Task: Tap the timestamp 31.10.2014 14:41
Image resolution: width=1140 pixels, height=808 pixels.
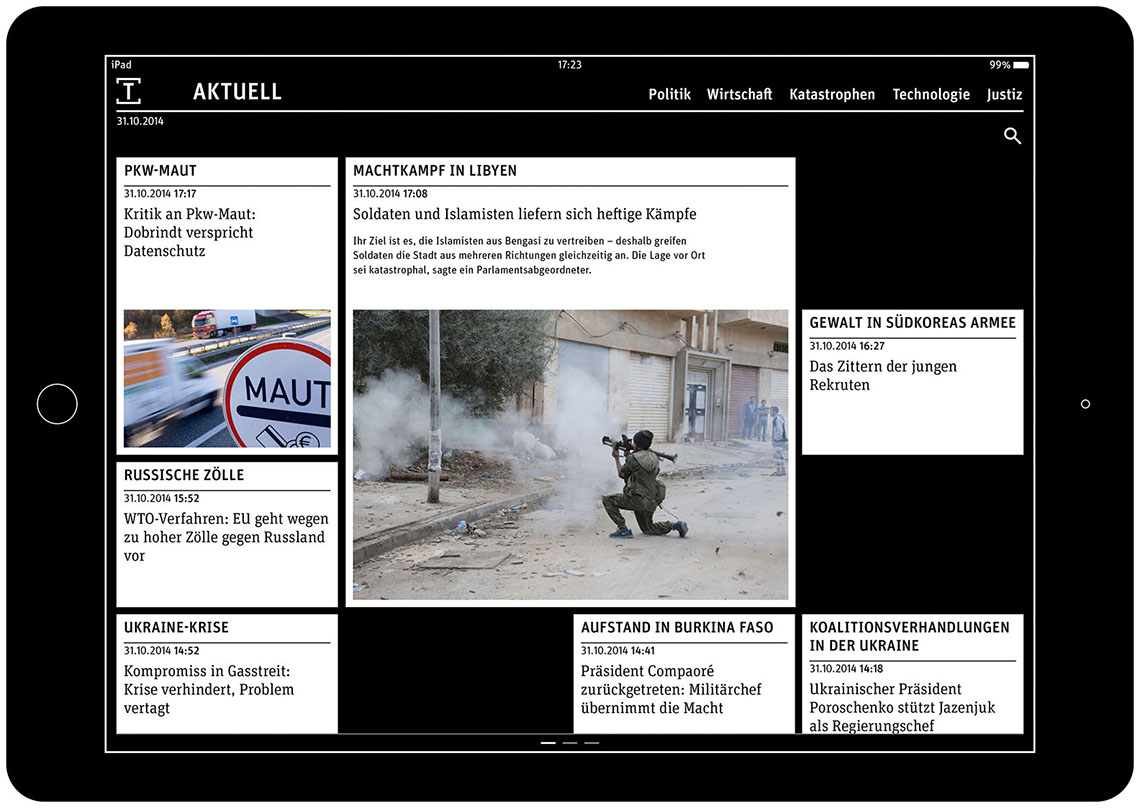Action: 618,650
